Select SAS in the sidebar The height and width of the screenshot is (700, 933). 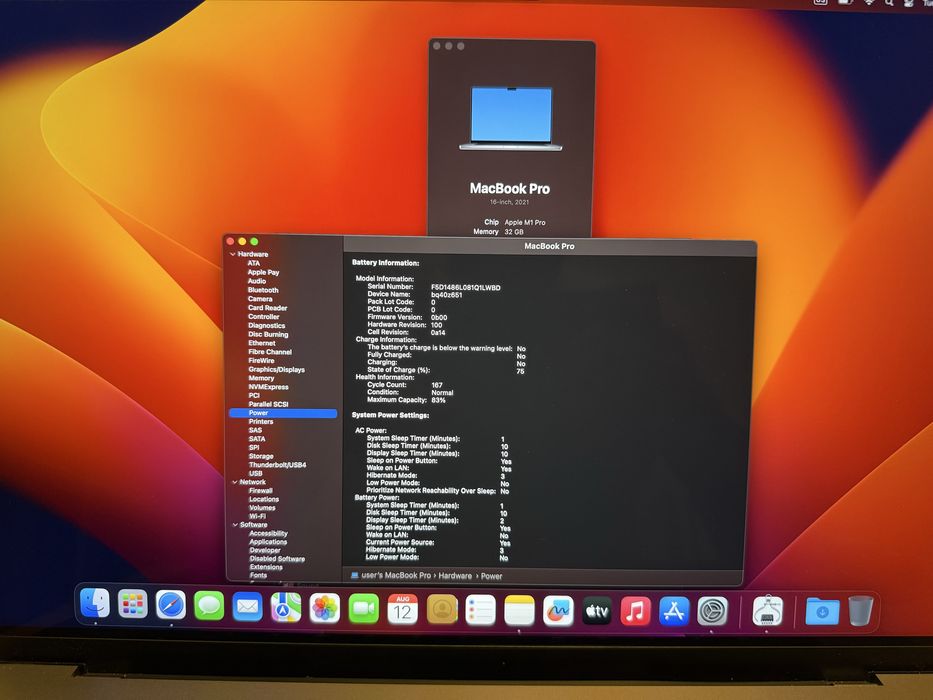click(x=255, y=430)
